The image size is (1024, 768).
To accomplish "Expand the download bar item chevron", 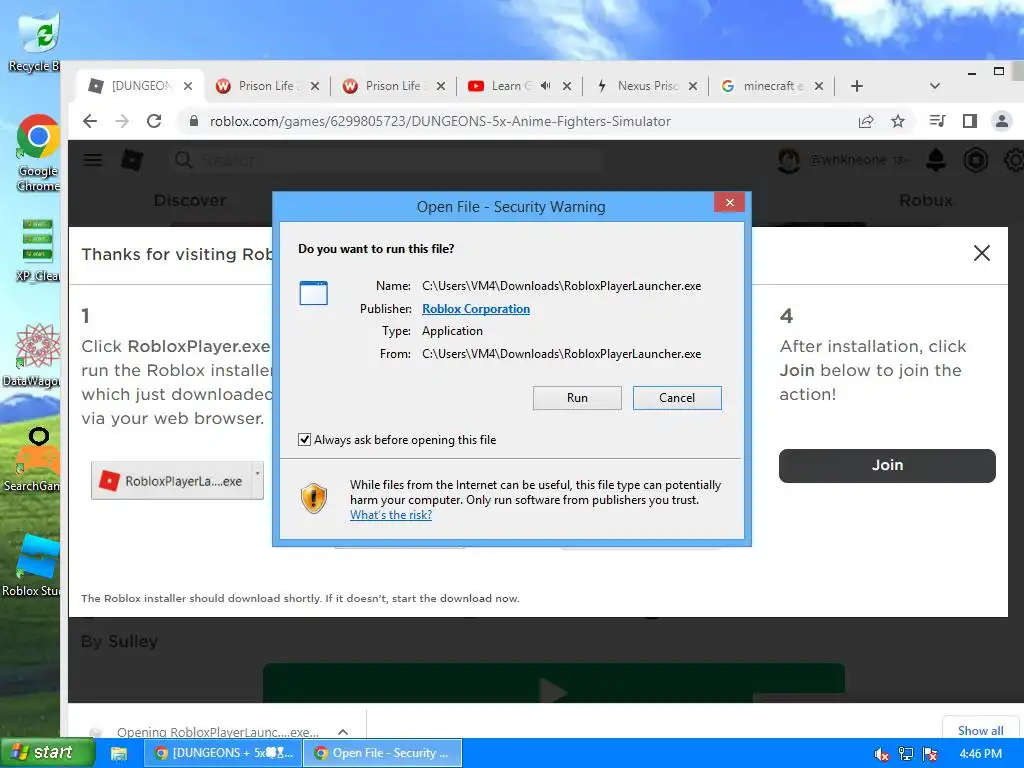I will click(x=343, y=732).
